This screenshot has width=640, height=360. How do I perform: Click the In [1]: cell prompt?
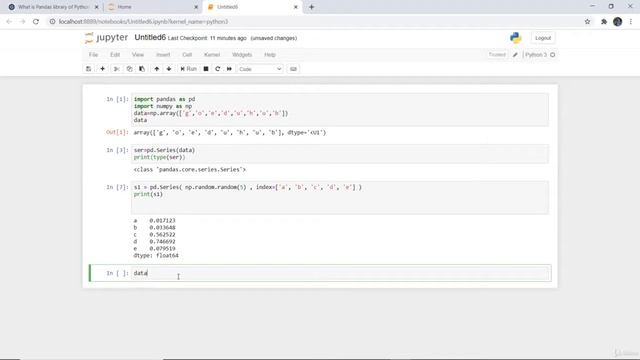[x=117, y=99]
